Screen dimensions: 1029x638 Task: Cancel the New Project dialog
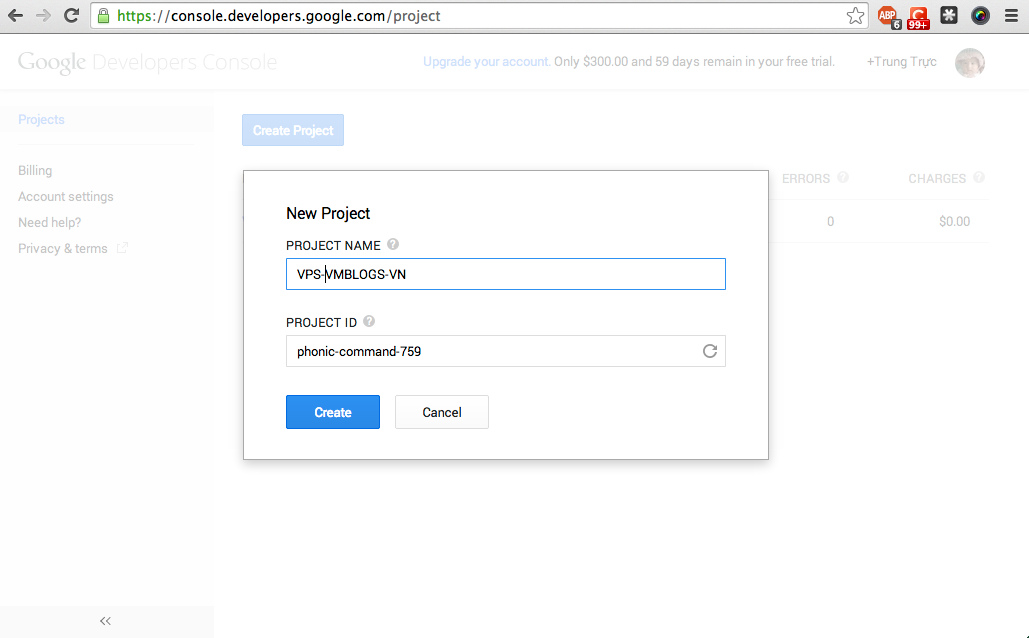click(x=441, y=412)
